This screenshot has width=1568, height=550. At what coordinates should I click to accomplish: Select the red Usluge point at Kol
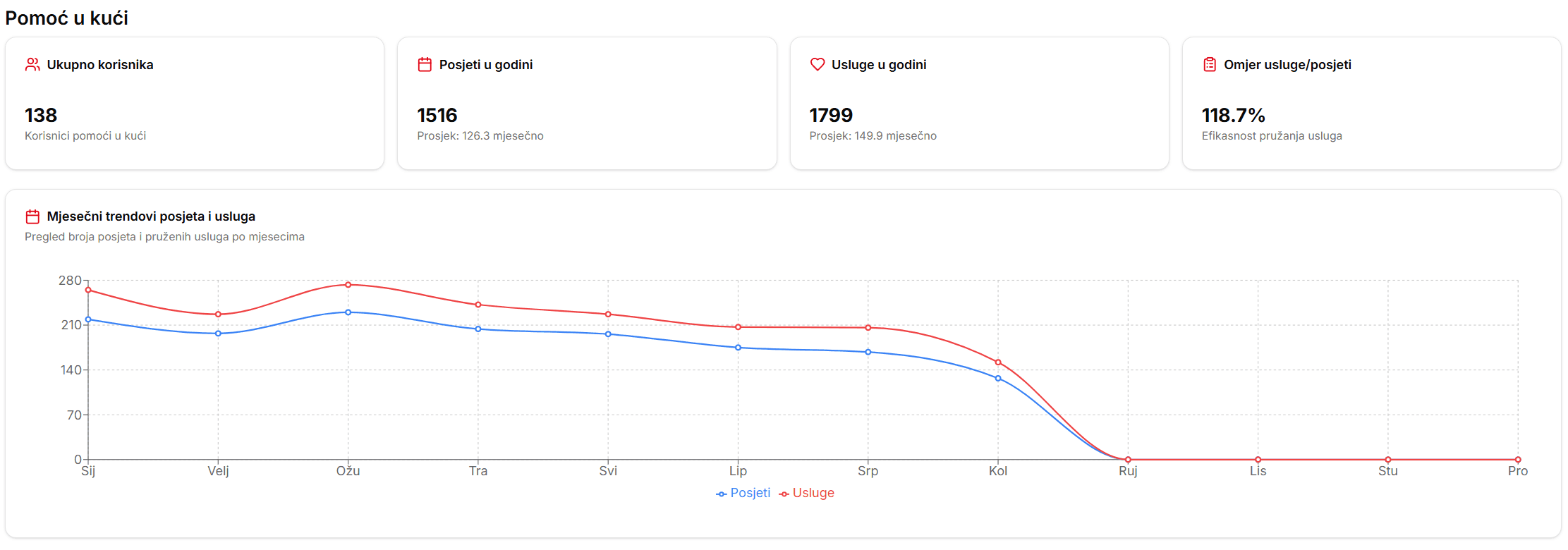998,362
